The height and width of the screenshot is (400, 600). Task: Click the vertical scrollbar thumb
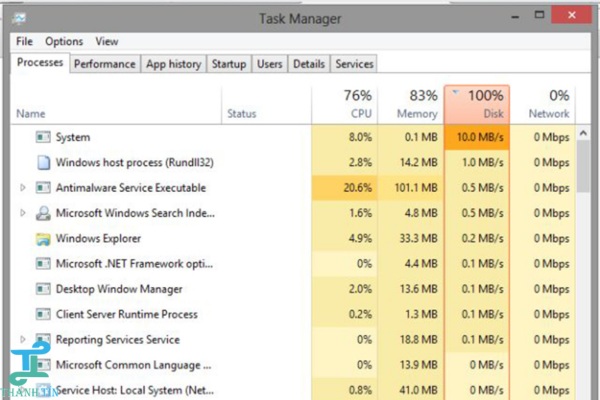[x=583, y=166]
